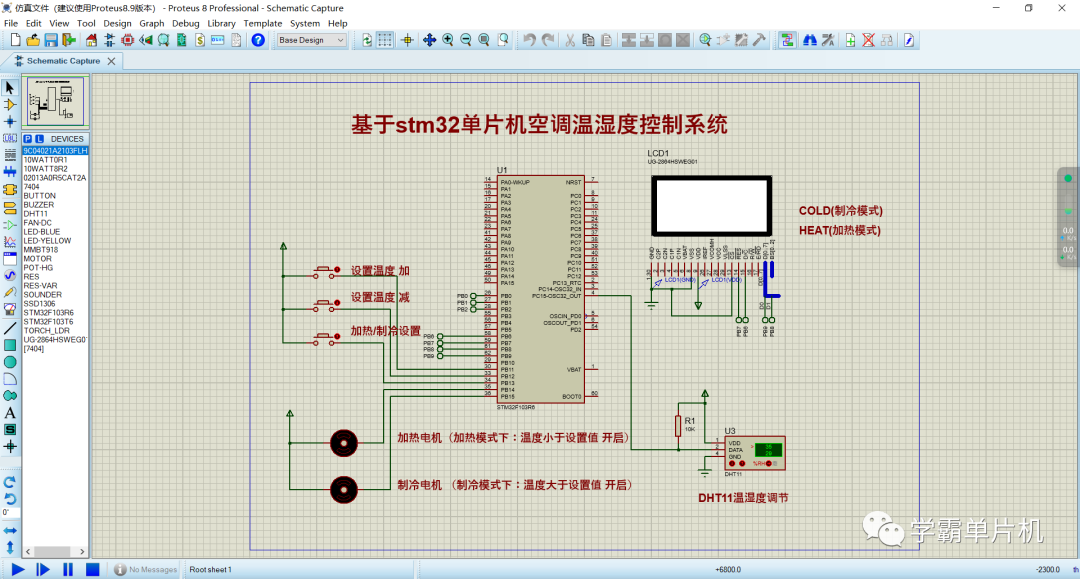Open the Graph menu

pos(152,23)
